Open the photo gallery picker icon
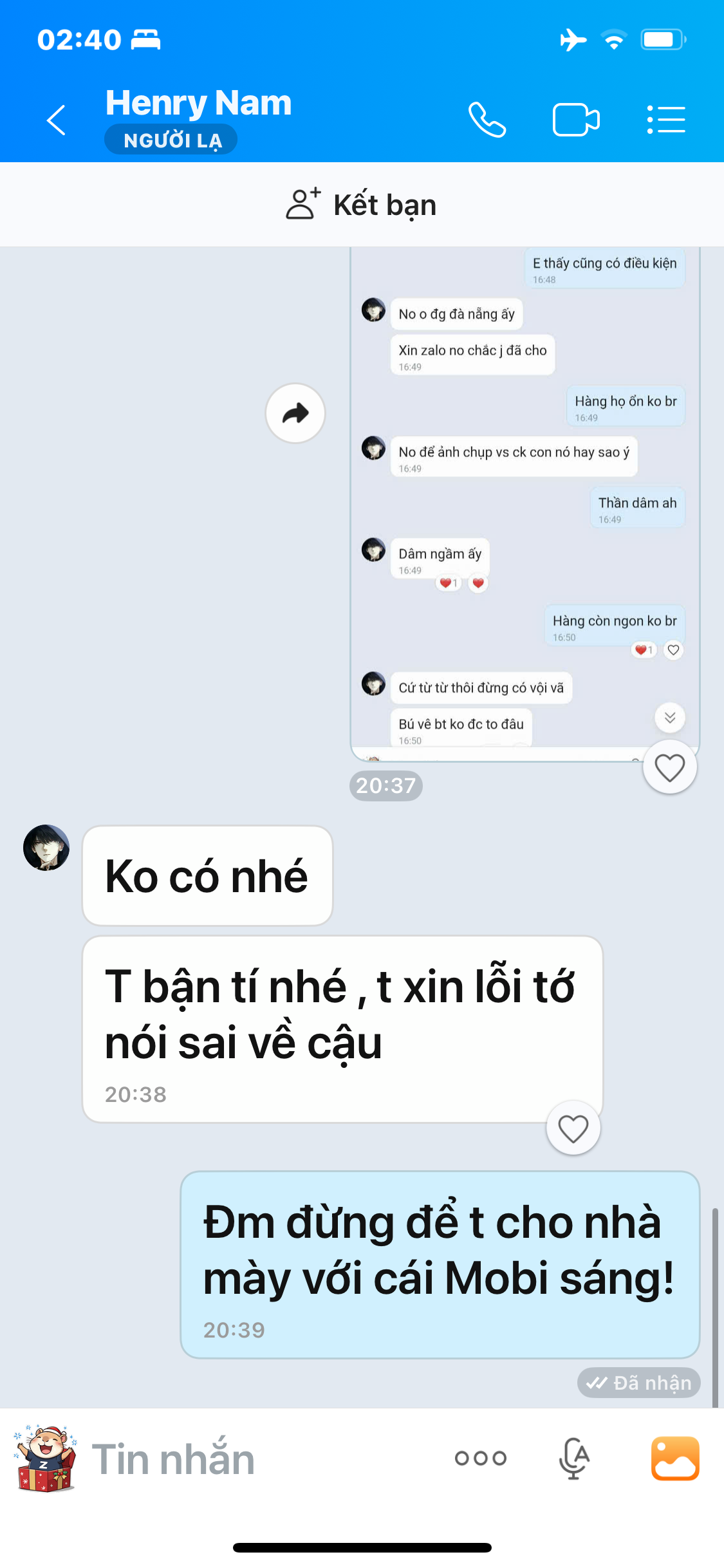724x1568 pixels. (x=675, y=1458)
